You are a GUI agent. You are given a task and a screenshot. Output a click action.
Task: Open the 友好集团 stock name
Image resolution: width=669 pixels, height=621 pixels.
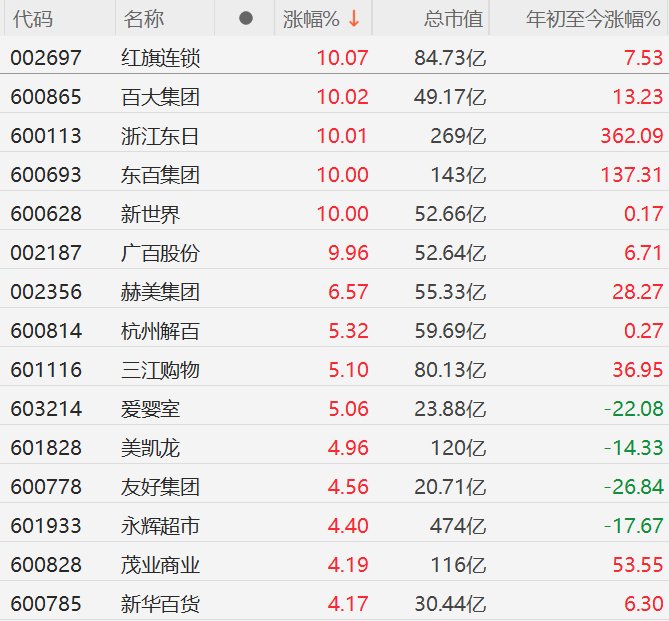click(160, 487)
